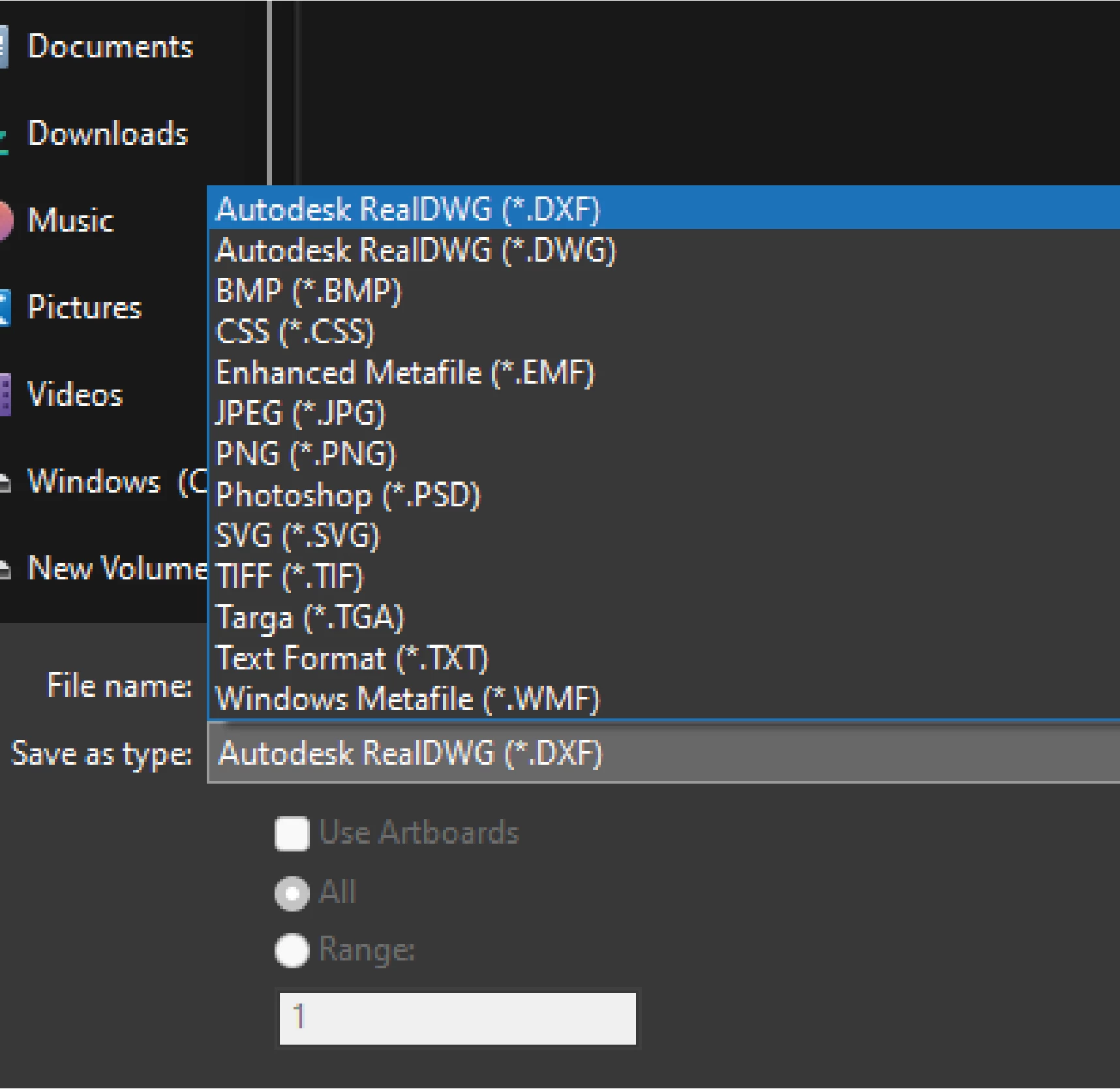
Task: Open the Save as type combo box
Action: [664, 753]
